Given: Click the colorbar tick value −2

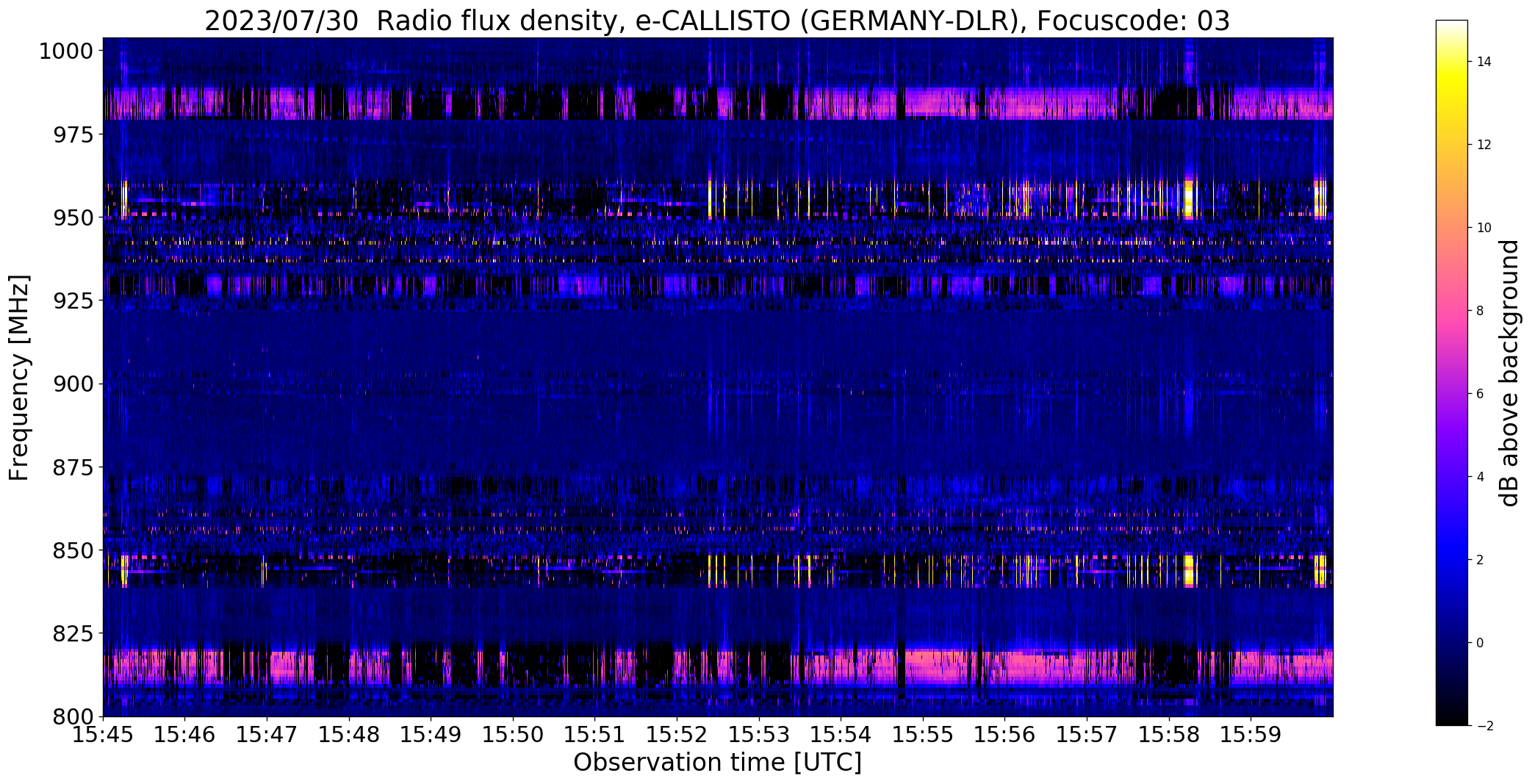Looking at the screenshot, I should pyautogui.click(x=1484, y=726).
